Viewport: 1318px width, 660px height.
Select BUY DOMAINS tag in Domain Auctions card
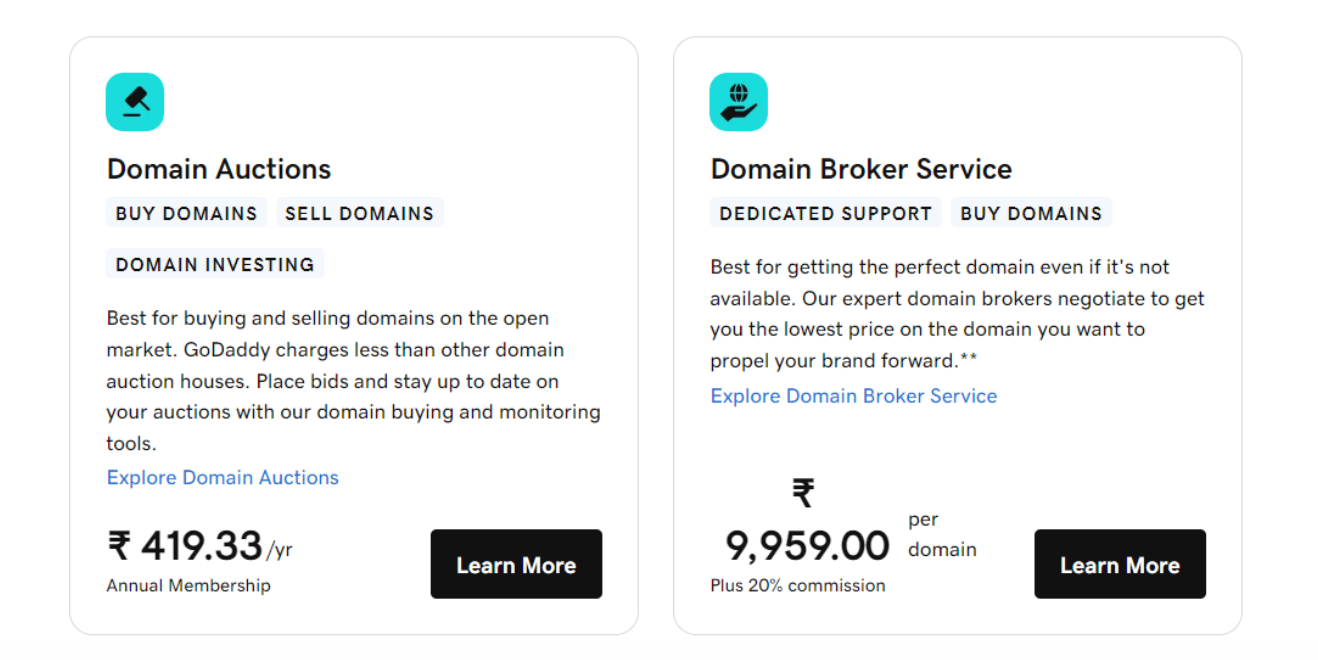pos(187,213)
